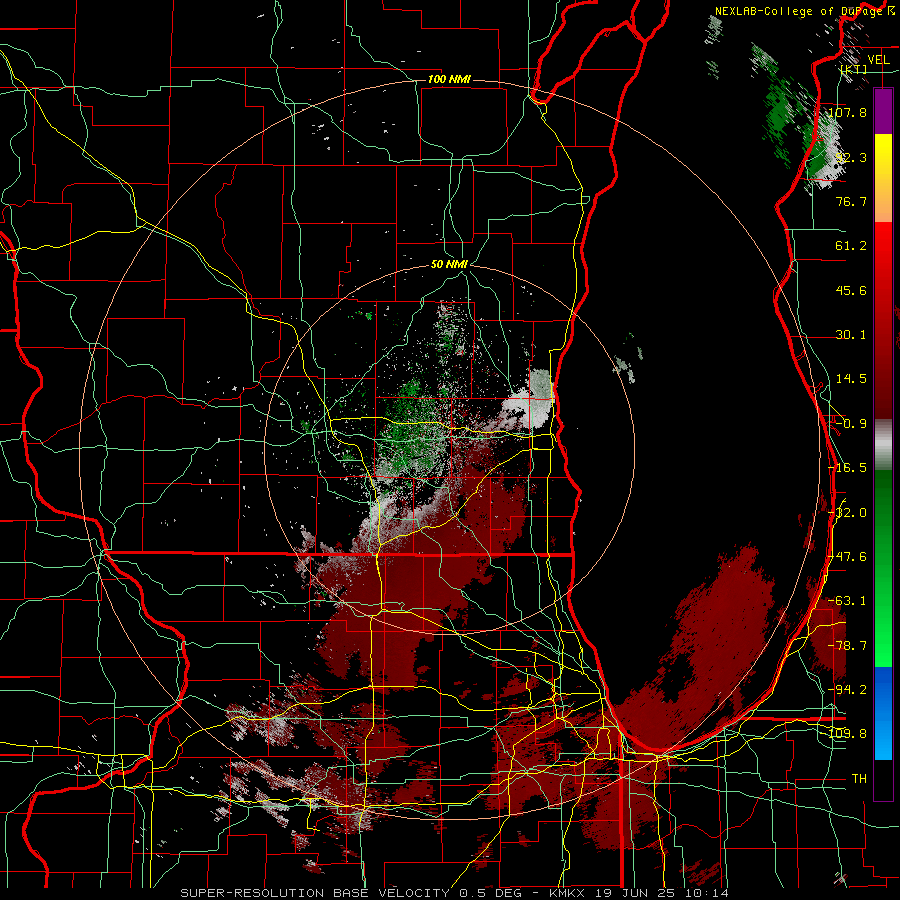Click the 100 NMI range ring label
The image size is (900, 900).
(x=449, y=79)
